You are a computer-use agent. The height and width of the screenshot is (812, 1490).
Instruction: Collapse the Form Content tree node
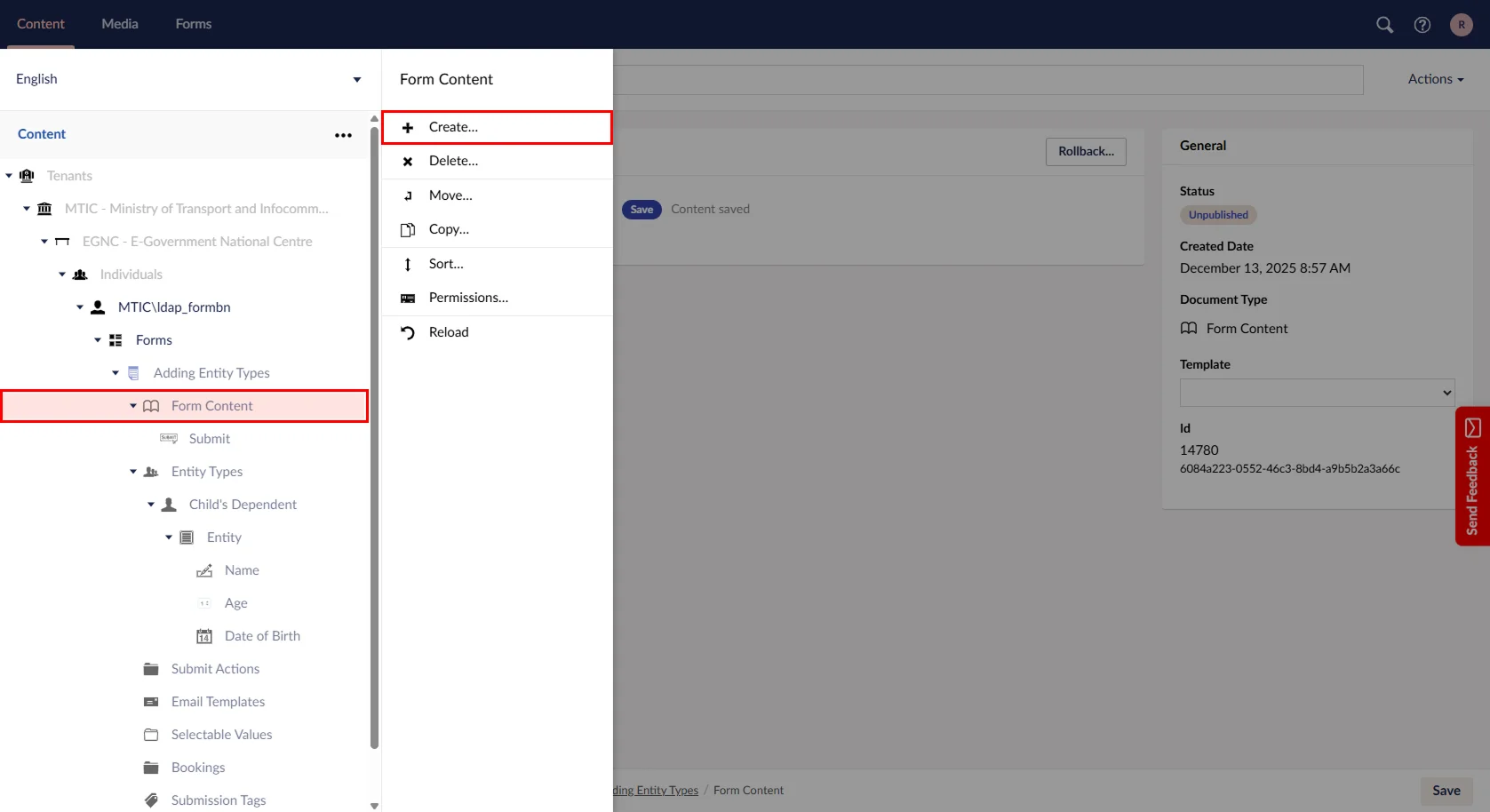[133, 406]
